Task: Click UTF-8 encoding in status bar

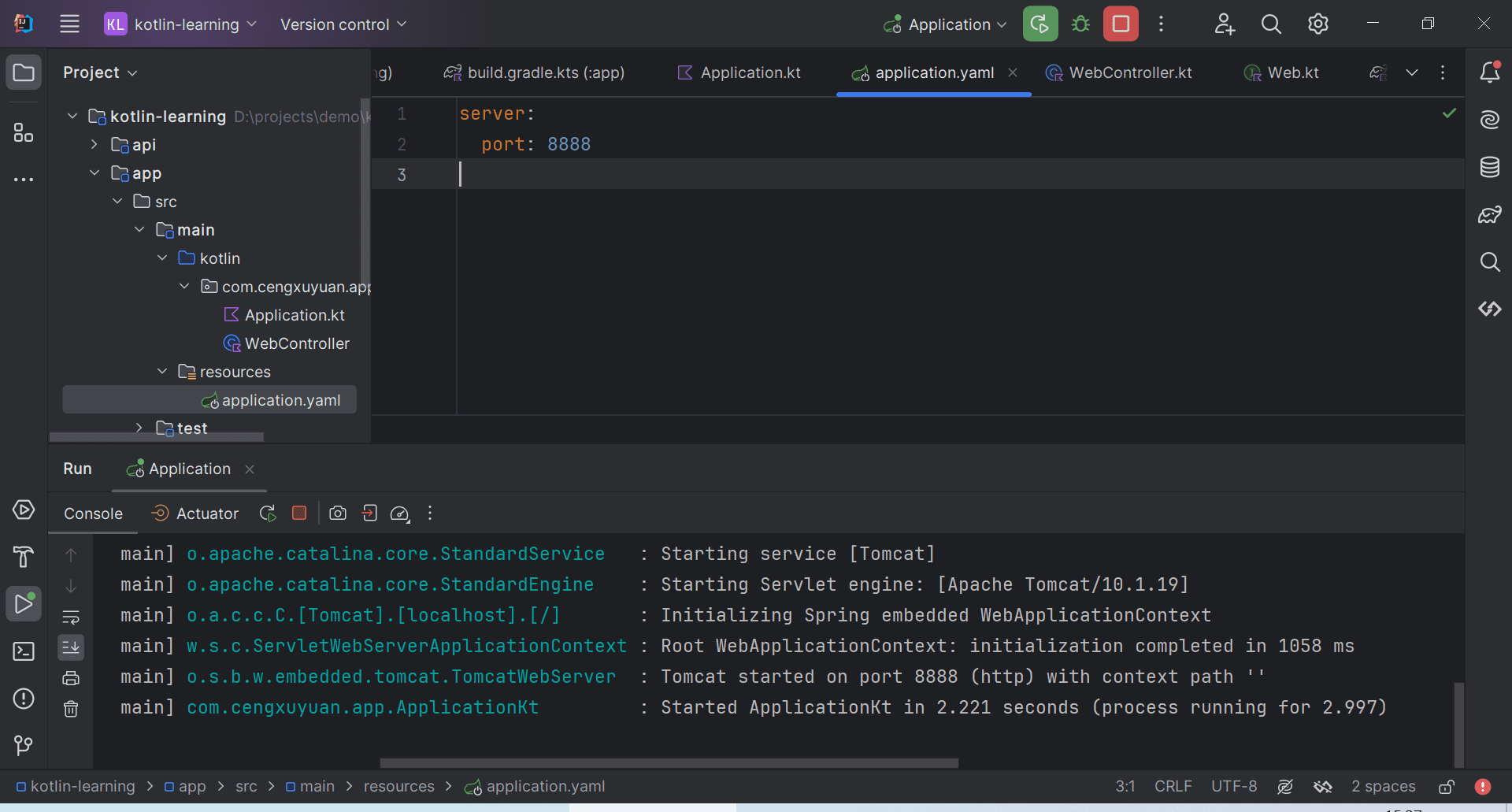Action: 1234,787
